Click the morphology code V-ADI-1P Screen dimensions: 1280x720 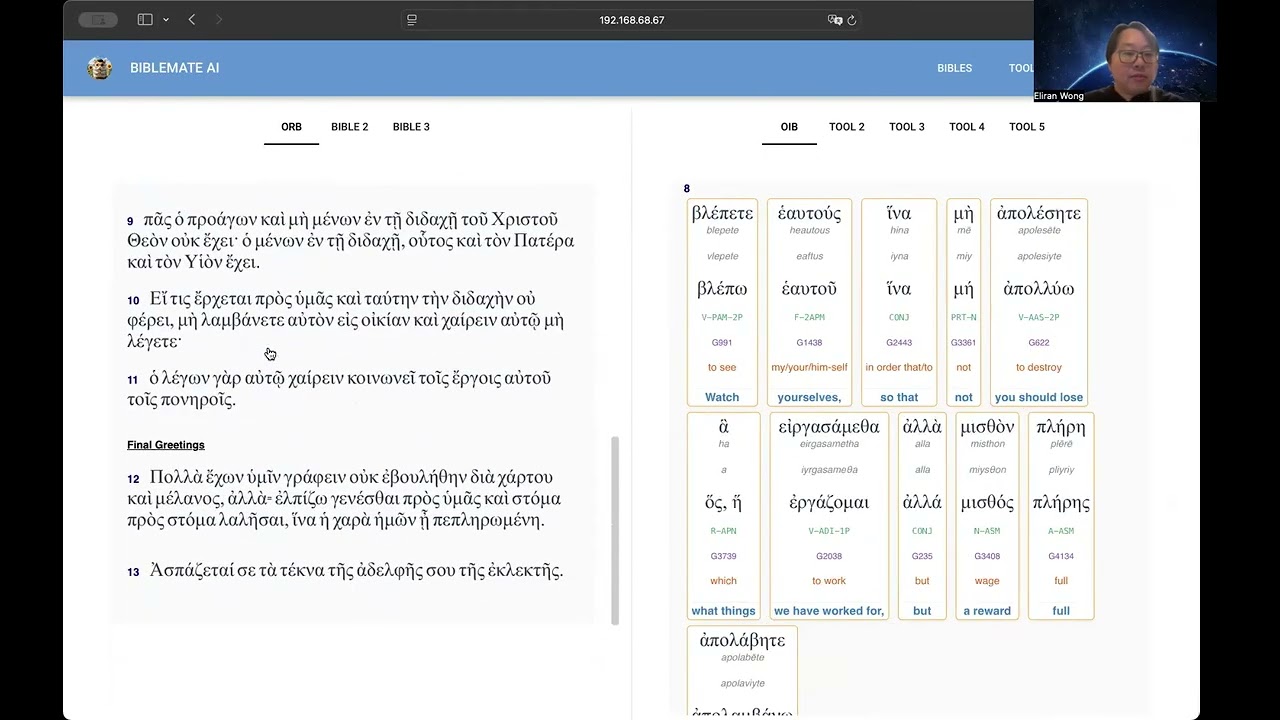tap(829, 531)
